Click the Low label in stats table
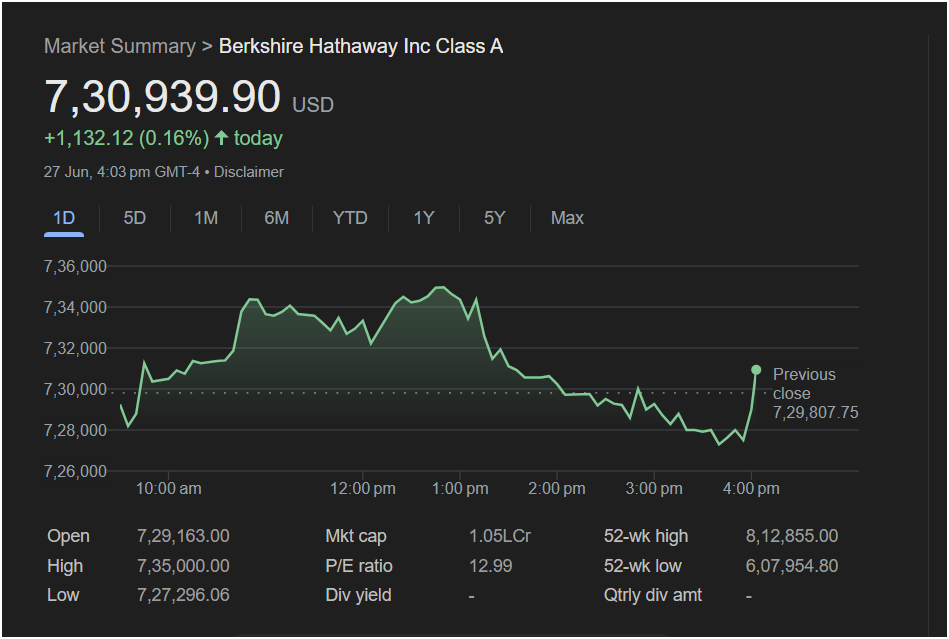 (x=63, y=595)
